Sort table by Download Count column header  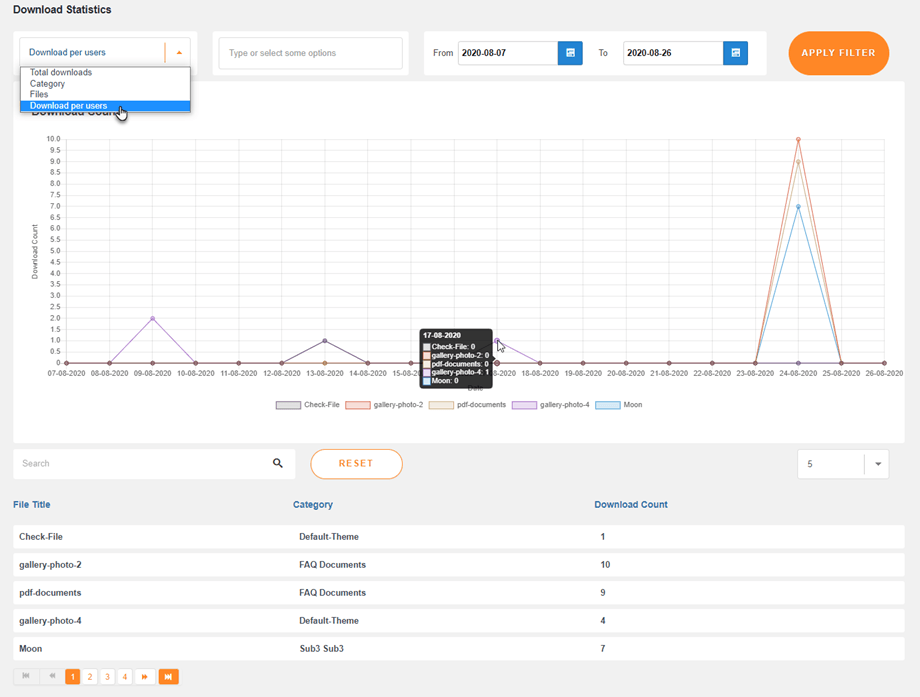point(630,505)
